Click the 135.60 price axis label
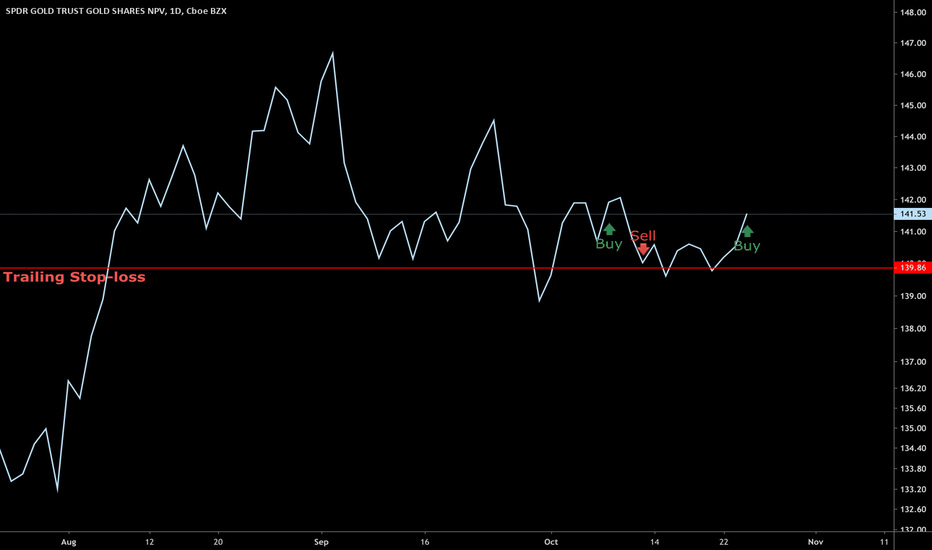932x550 pixels. pyautogui.click(x=913, y=408)
